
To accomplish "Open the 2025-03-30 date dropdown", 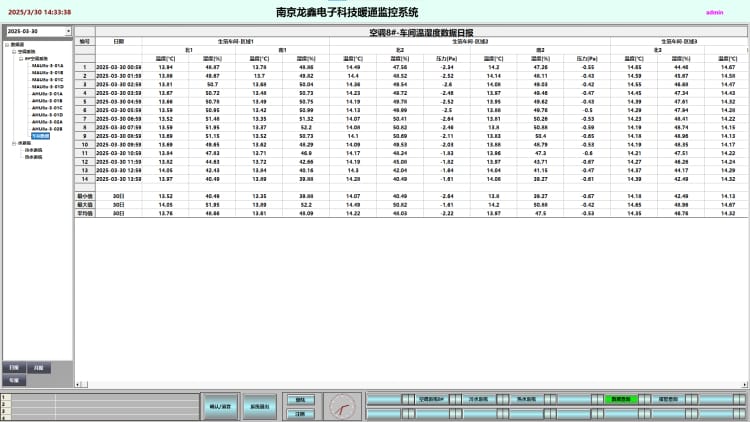I will [68, 32].
